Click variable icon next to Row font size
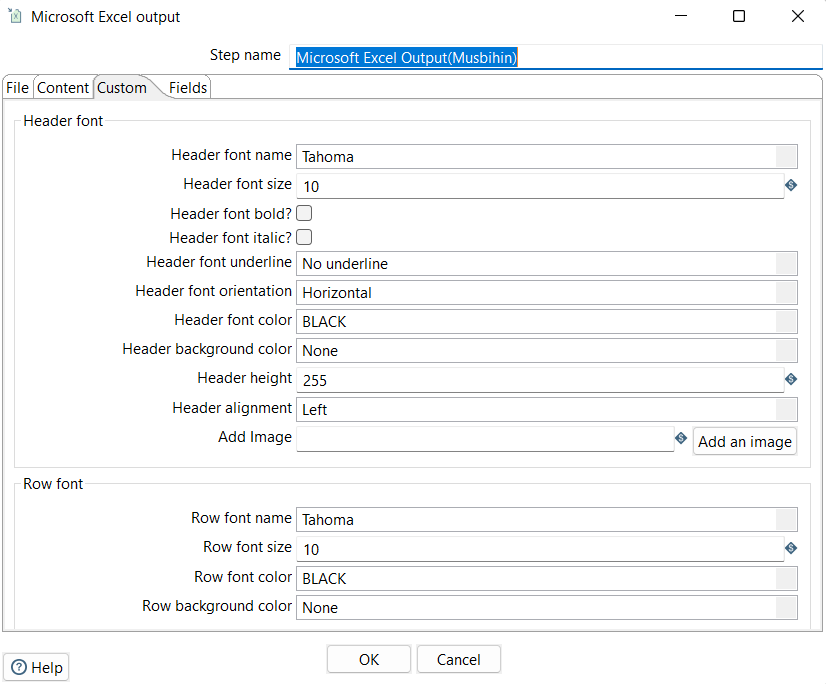 pos(791,549)
